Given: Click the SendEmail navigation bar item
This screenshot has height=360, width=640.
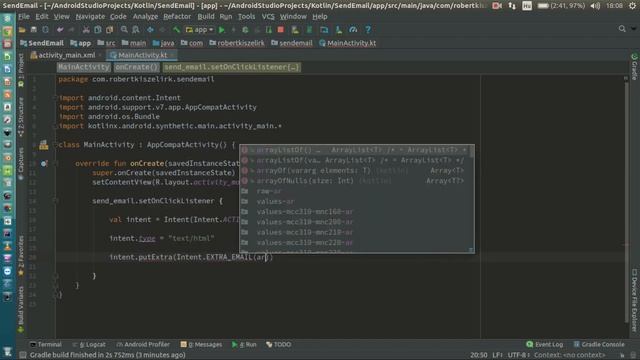Looking at the screenshot, I should pyautogui.click(x=42, y=43).
